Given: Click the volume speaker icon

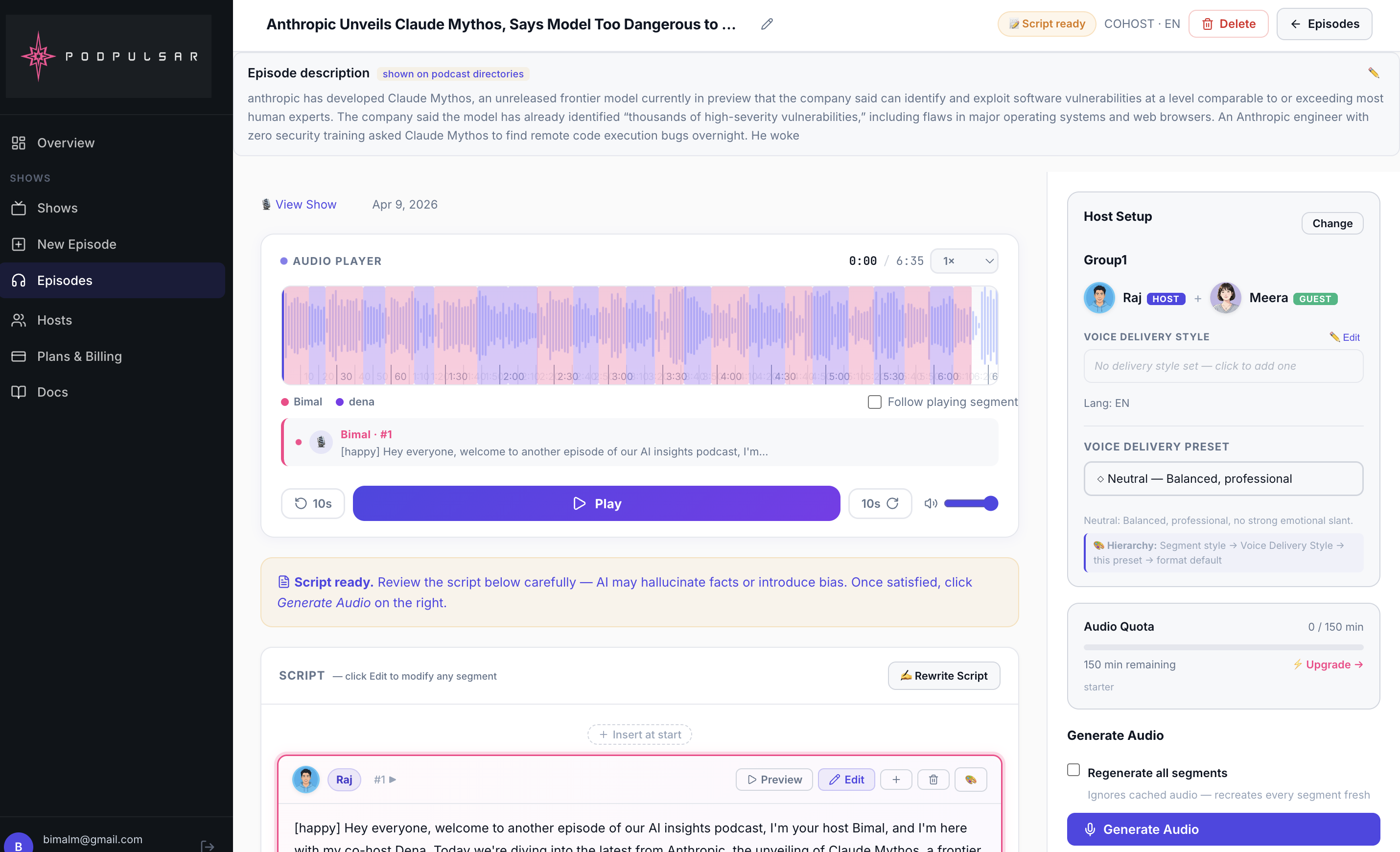Looking at the screenshot, I should pyautogui.click(x=930, y=503).
